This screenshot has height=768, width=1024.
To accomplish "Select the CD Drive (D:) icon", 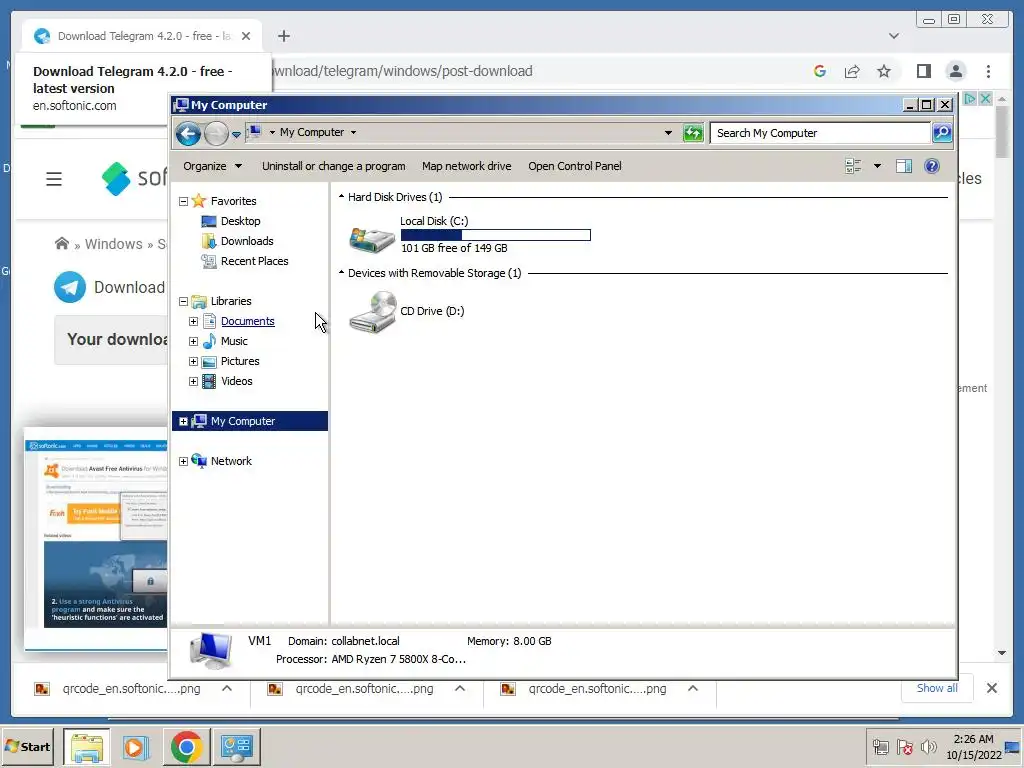I will (x=372, y=312).
